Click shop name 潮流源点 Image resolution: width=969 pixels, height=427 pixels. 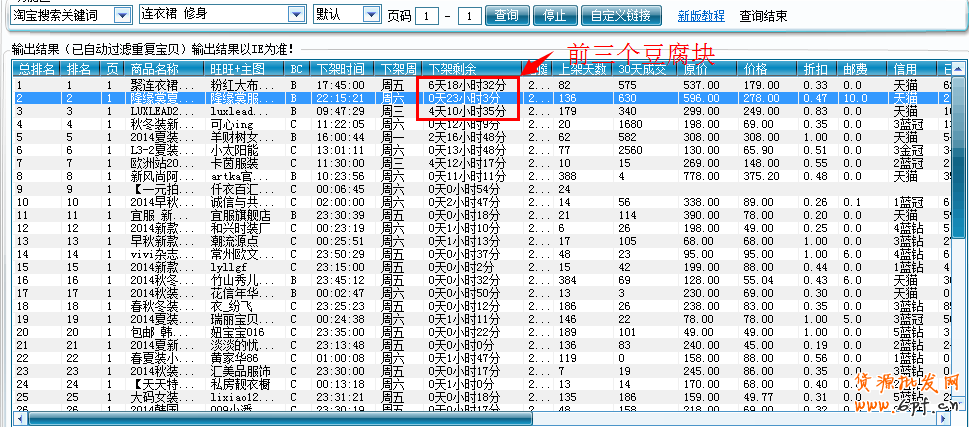[x=234, y=241]
